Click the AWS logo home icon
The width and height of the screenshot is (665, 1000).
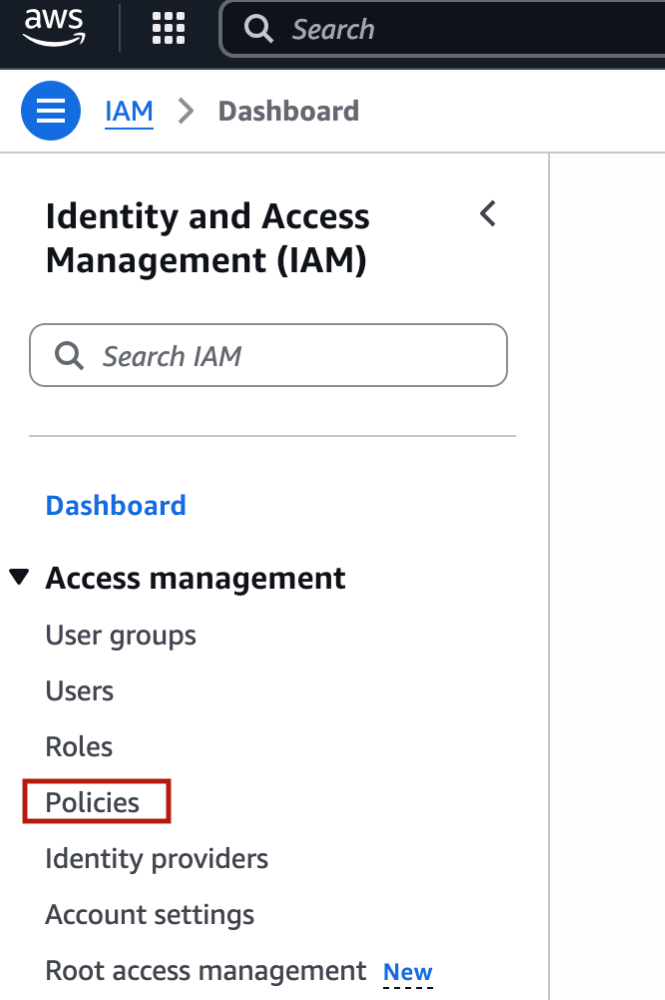pos(54,27)
